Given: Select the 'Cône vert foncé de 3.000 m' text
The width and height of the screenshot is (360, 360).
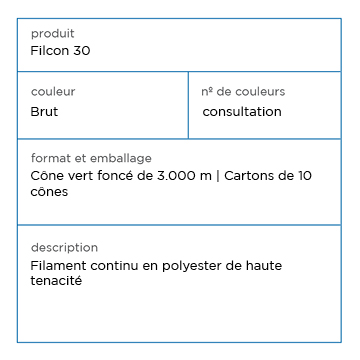Looking at the screenshot, I should [x=121, y=176].
